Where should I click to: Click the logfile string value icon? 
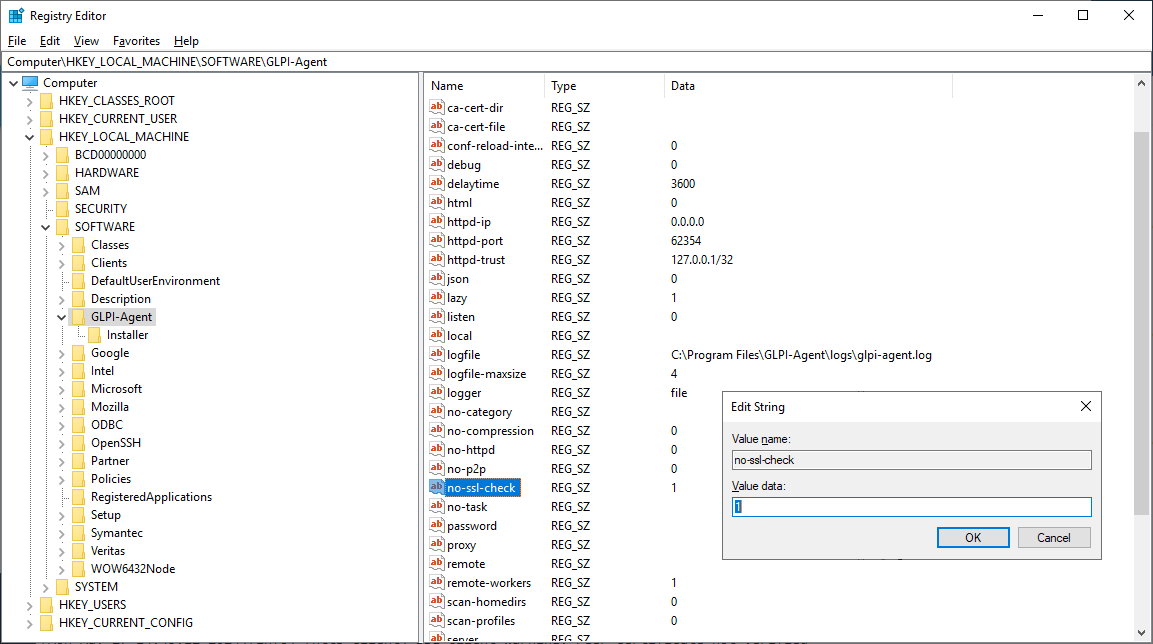[x=437, y=354]
